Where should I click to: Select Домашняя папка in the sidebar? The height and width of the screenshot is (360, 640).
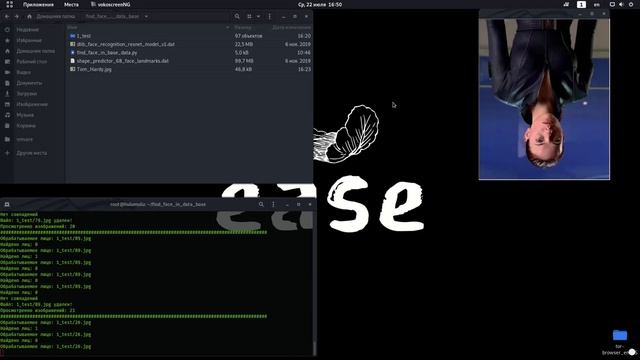coord(36,51)
